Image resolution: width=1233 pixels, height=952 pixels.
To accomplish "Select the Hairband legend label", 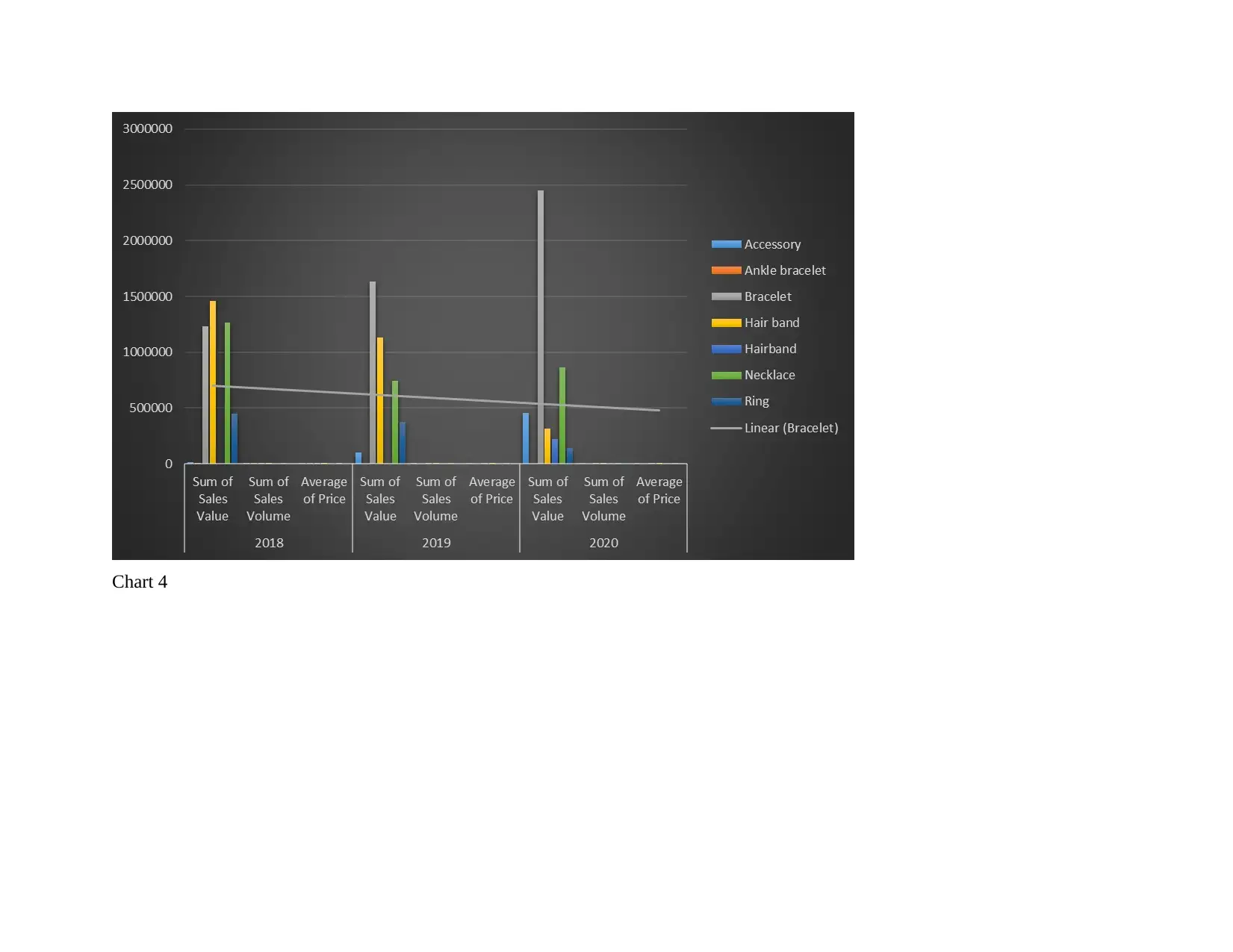I will click(x=770, y=349).
